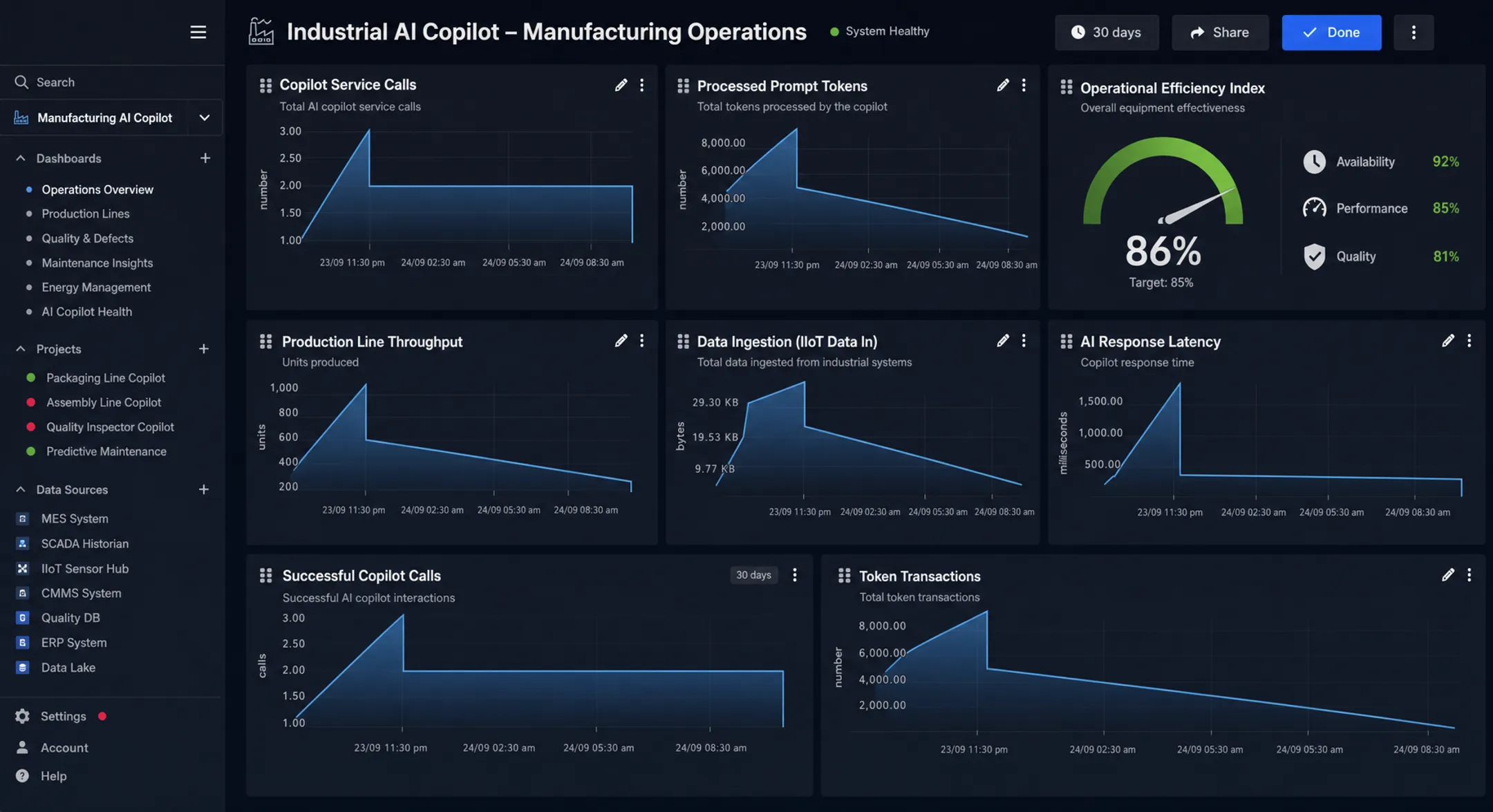Open the Quality & Defects dashboard

(88, 238)
